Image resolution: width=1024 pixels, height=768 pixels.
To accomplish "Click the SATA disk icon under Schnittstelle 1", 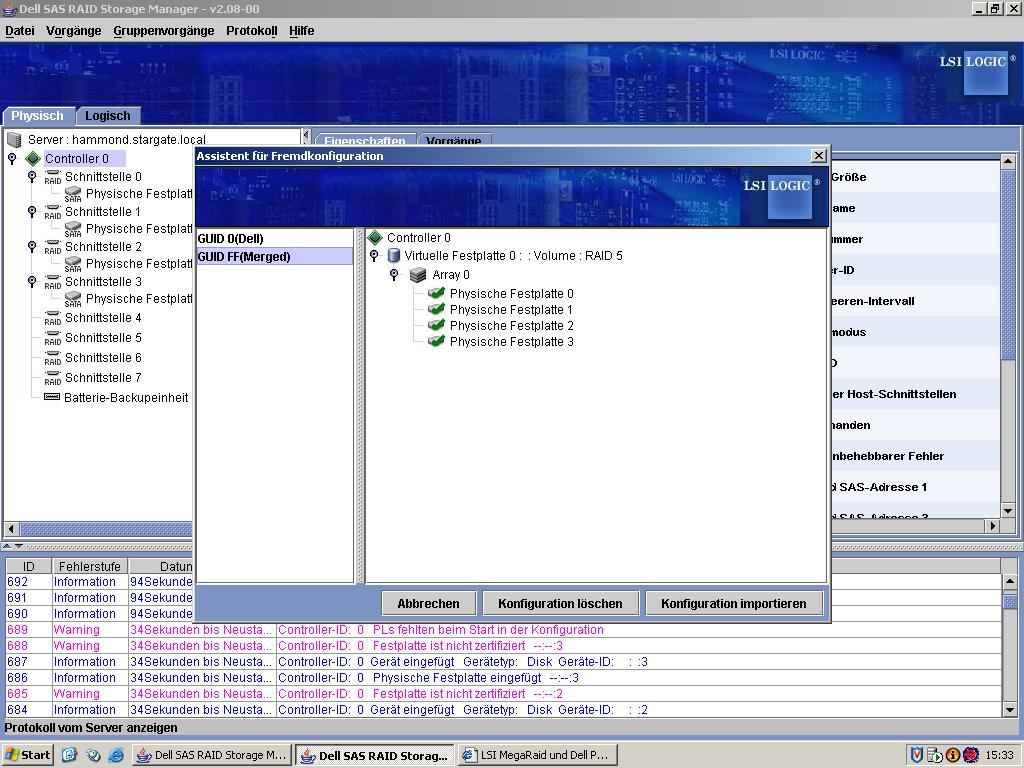I will click(x=73, y=229).
